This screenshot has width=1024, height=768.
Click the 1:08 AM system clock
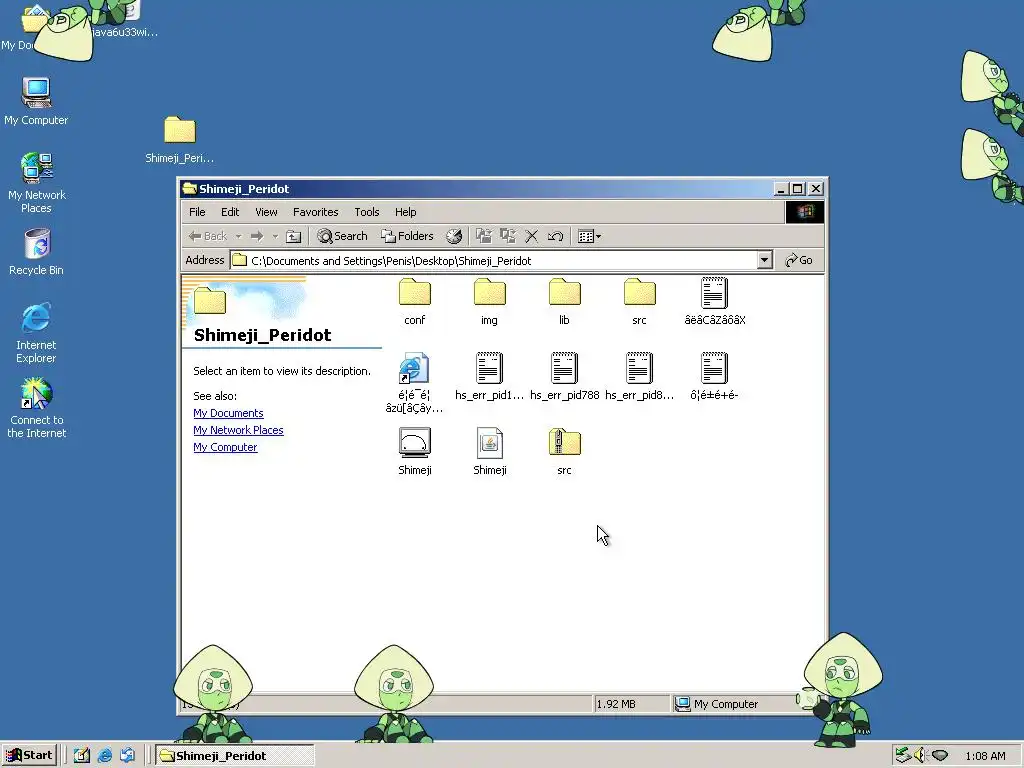pyautogui.click(x=985, y=756)
